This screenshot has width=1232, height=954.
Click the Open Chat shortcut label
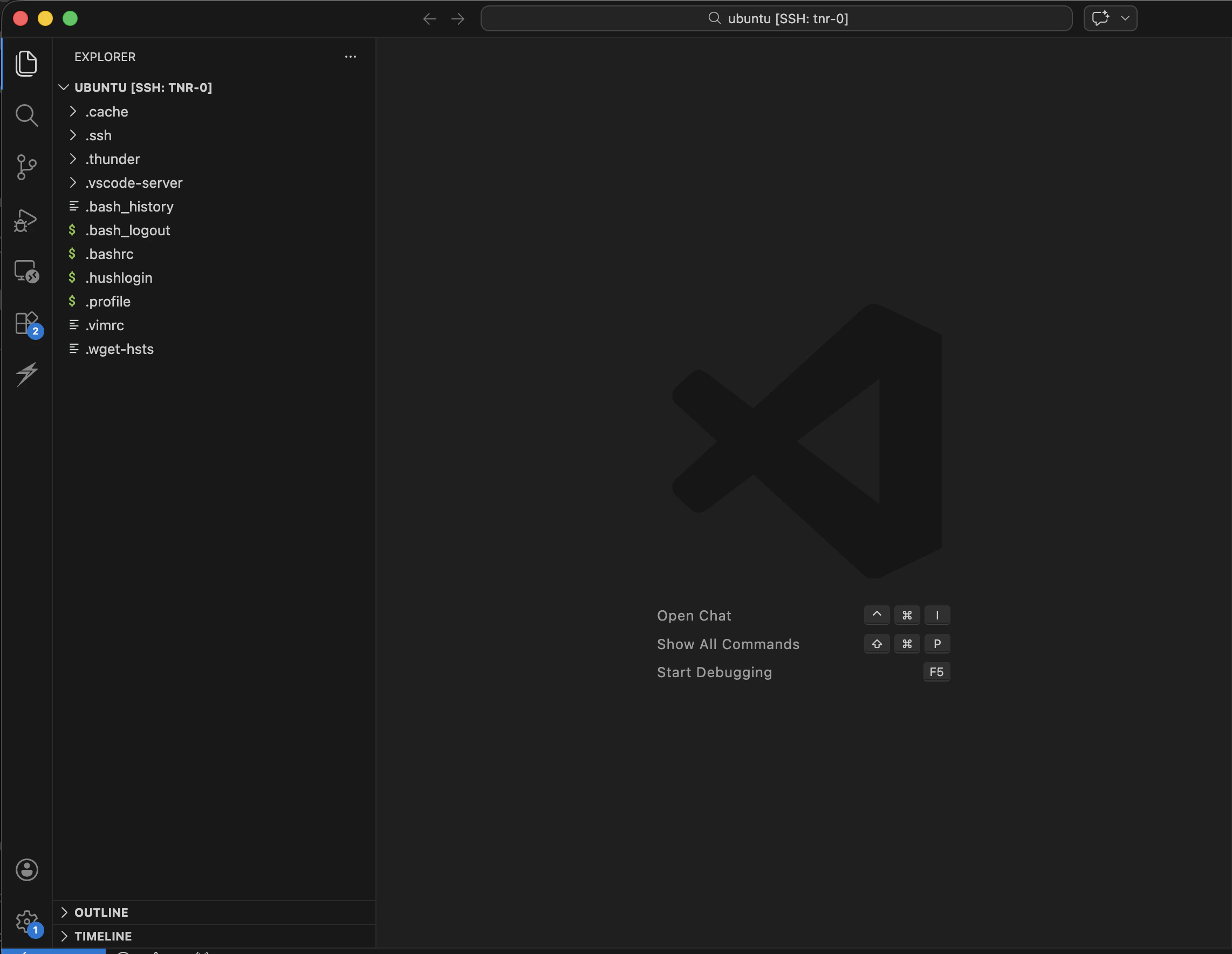(694, 616)
